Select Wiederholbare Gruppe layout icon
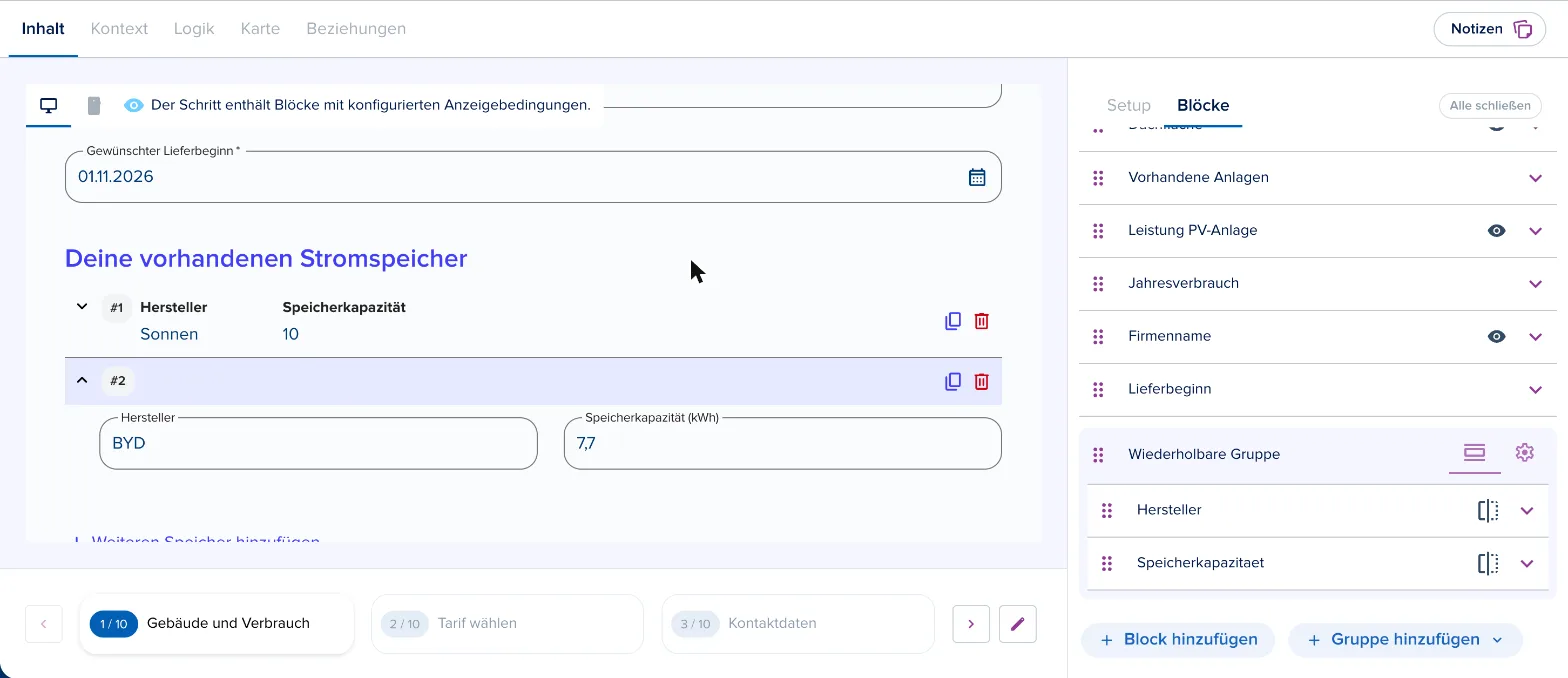The width and height of the screenshot is (1568, 678). (x=1474, y=453)
